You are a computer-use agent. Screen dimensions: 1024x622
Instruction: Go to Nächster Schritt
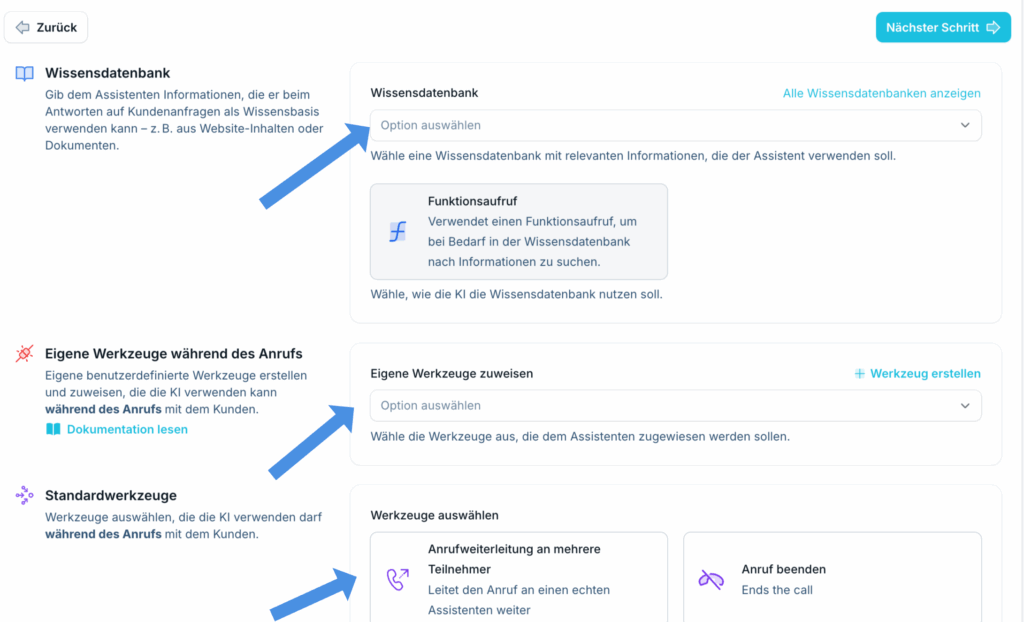pyautogui.click(x=943, y=27)
